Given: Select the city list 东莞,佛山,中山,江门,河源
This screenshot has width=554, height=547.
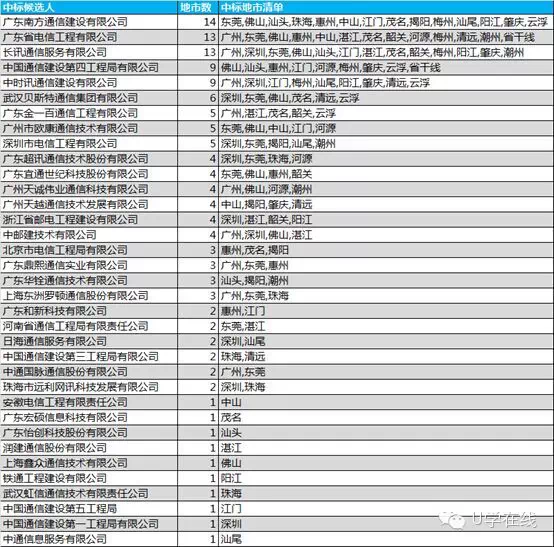Looking at the screenshot, I should (386, 128).
